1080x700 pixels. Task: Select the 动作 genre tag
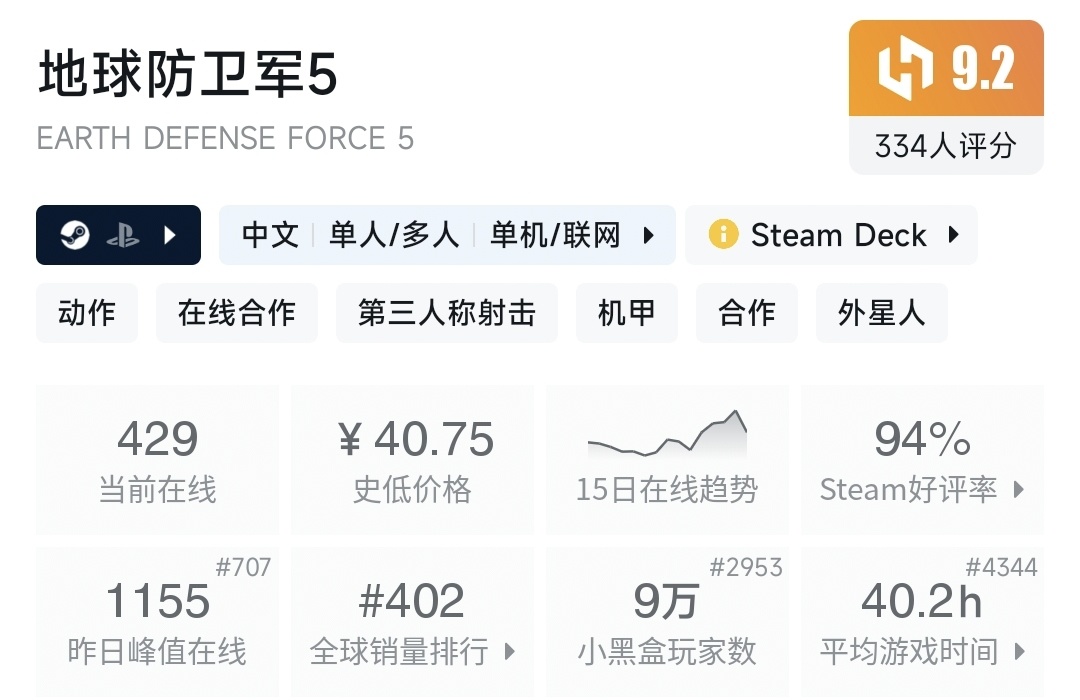pyautogui.click(x=87, y=313)
